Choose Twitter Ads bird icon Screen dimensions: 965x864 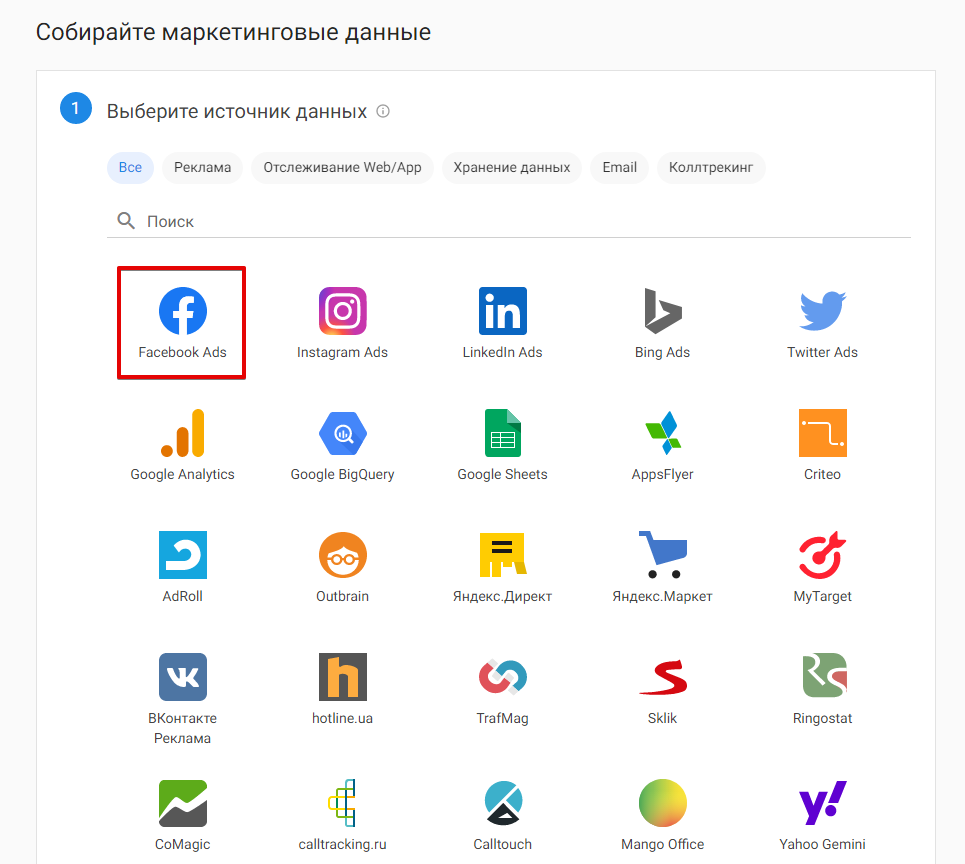[x=823, y=312]
